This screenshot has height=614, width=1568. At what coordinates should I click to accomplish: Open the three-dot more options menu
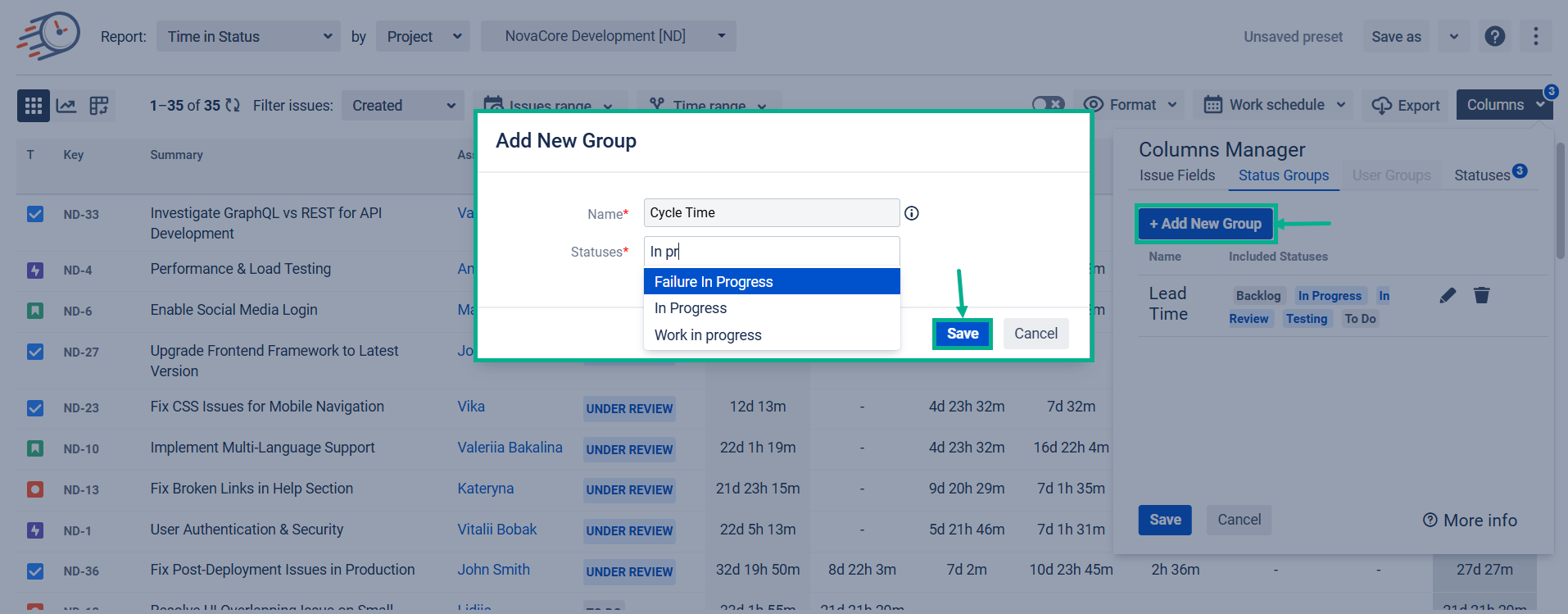tap(1535, 36)
